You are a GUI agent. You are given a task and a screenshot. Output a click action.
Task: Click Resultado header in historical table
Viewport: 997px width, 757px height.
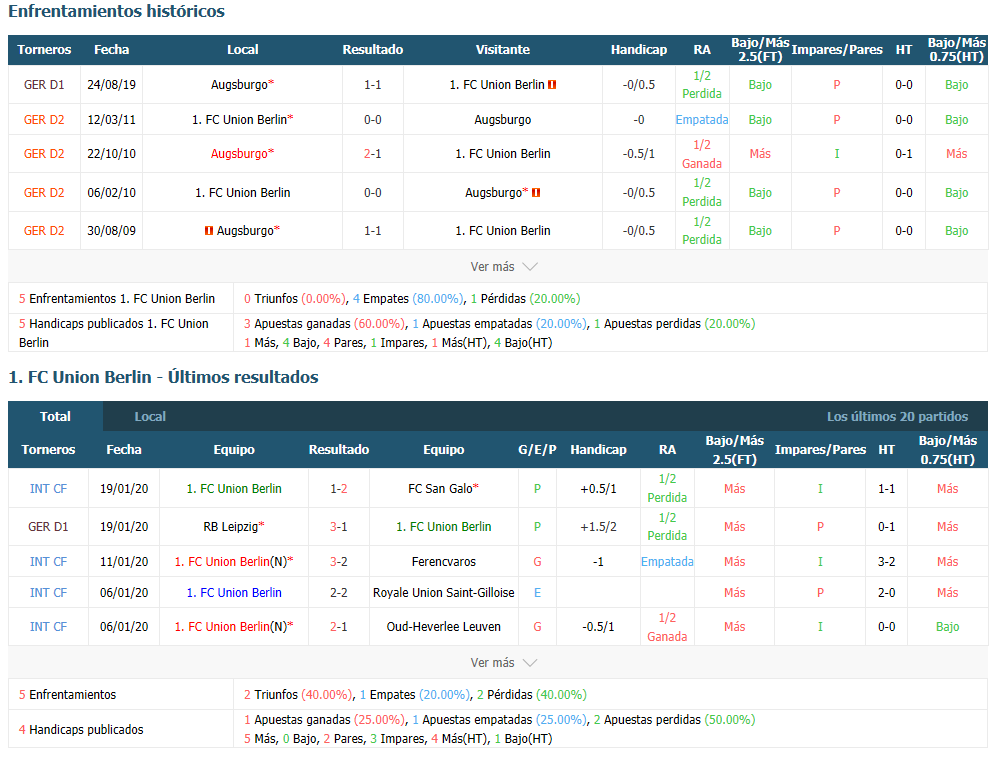(x=373, y=50)
